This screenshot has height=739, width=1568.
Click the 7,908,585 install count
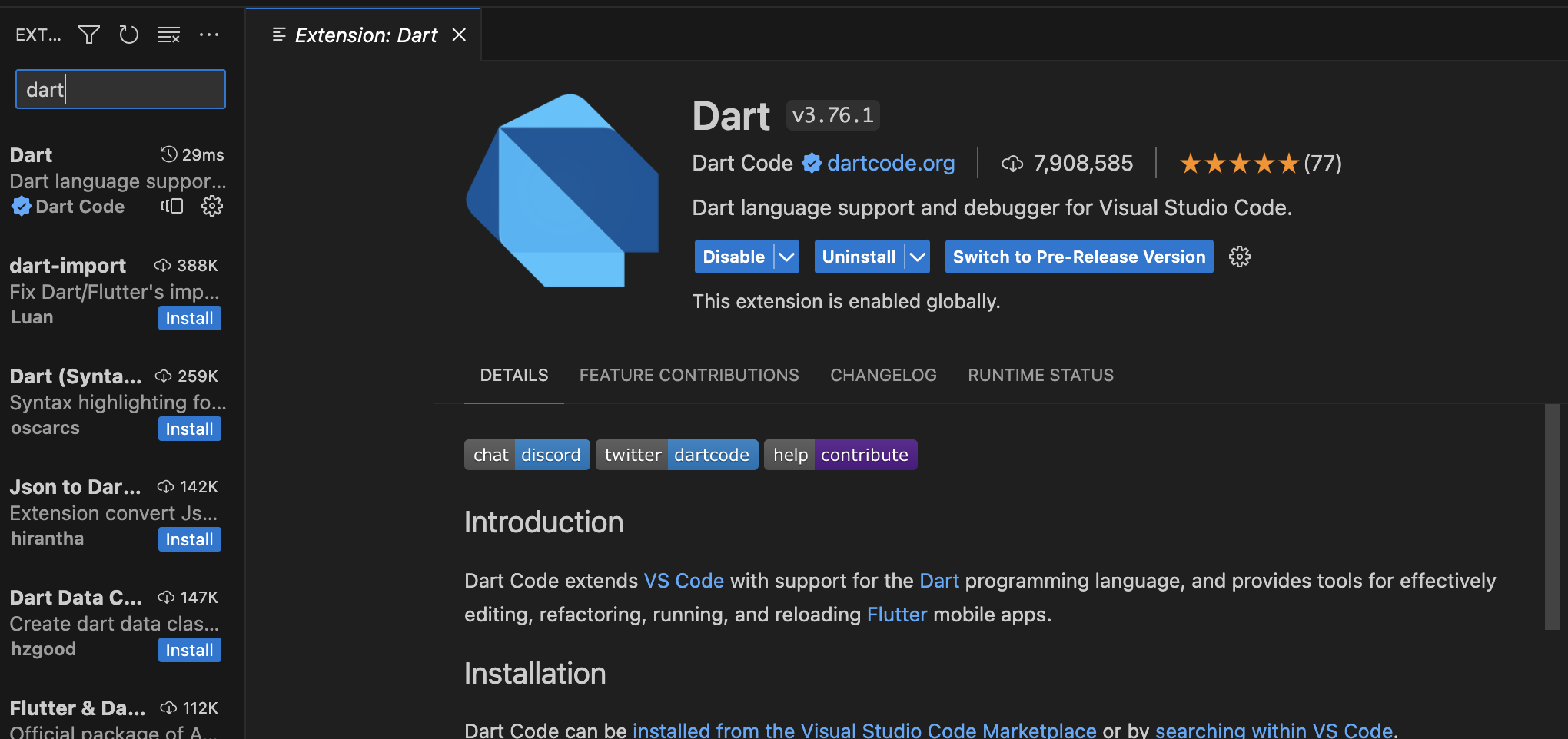coord(1083,163)
